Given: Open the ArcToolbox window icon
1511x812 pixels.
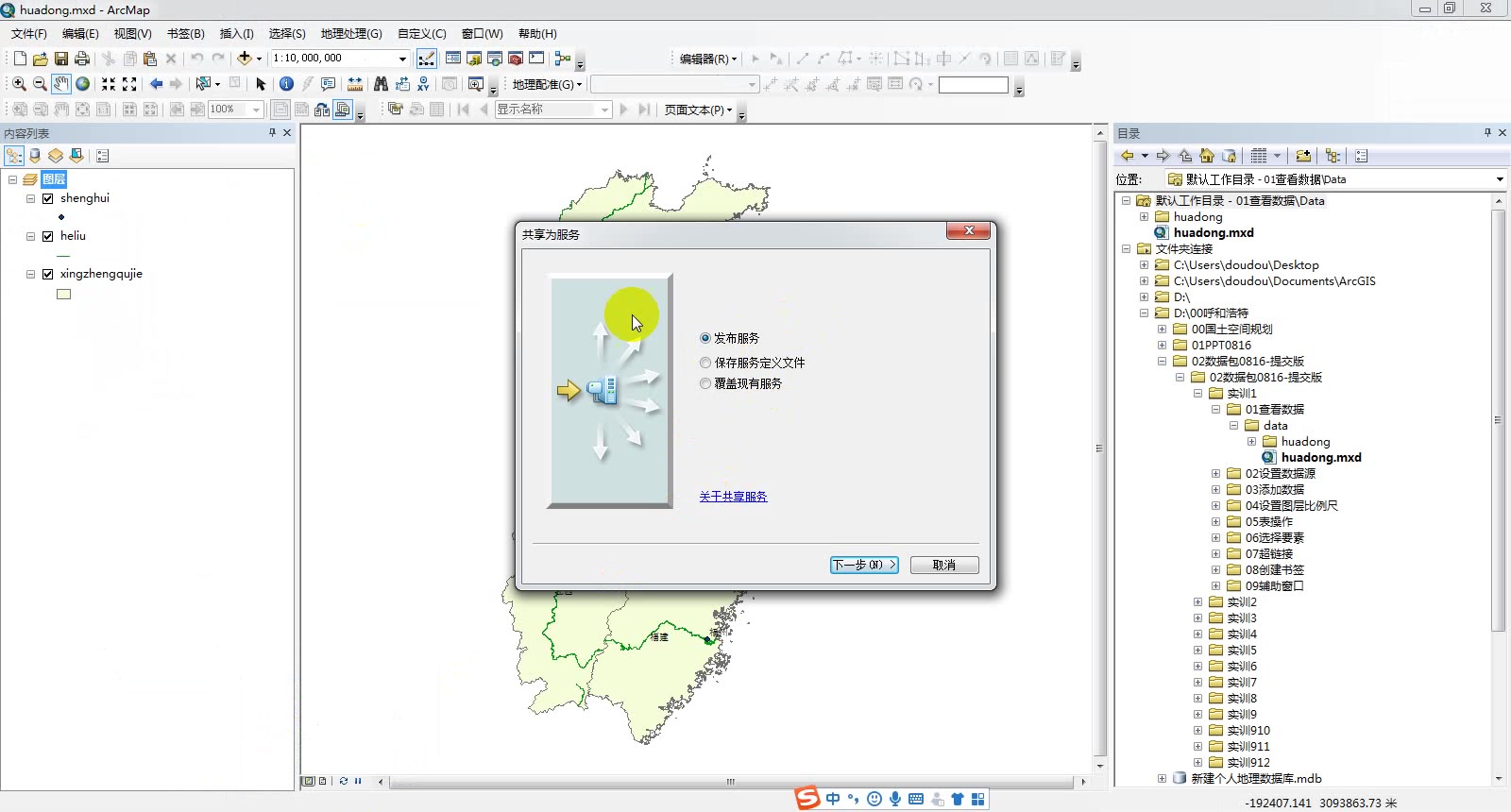Looking at the screenshot, I should point(516,59).
